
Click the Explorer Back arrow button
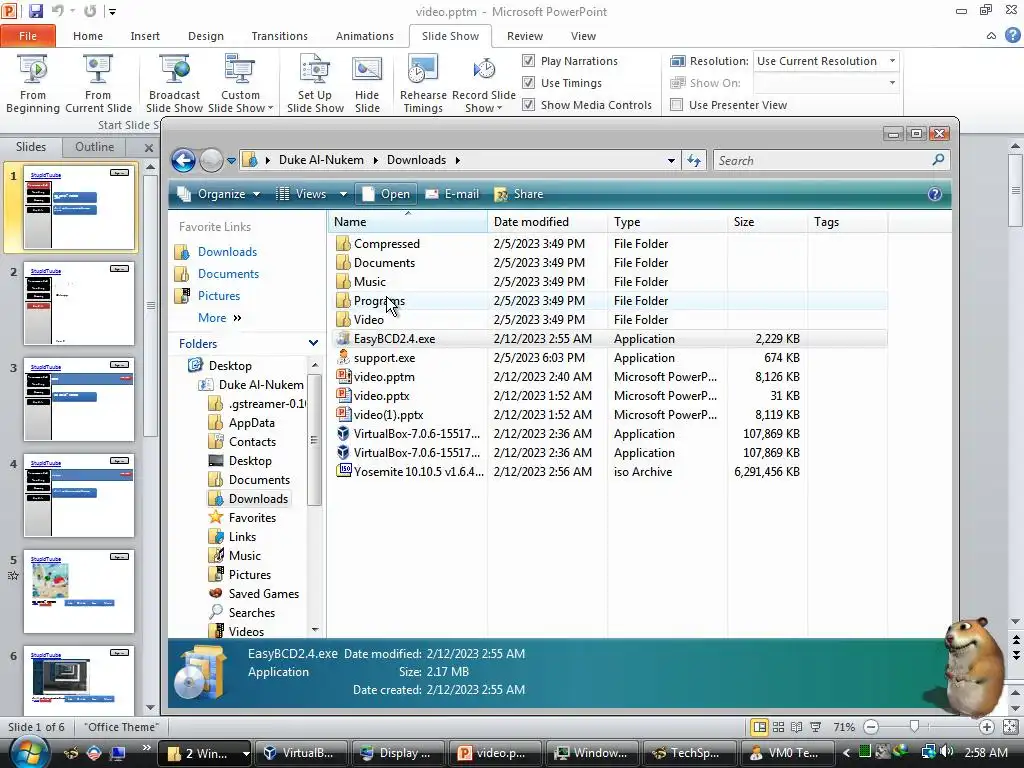(184, 160)
